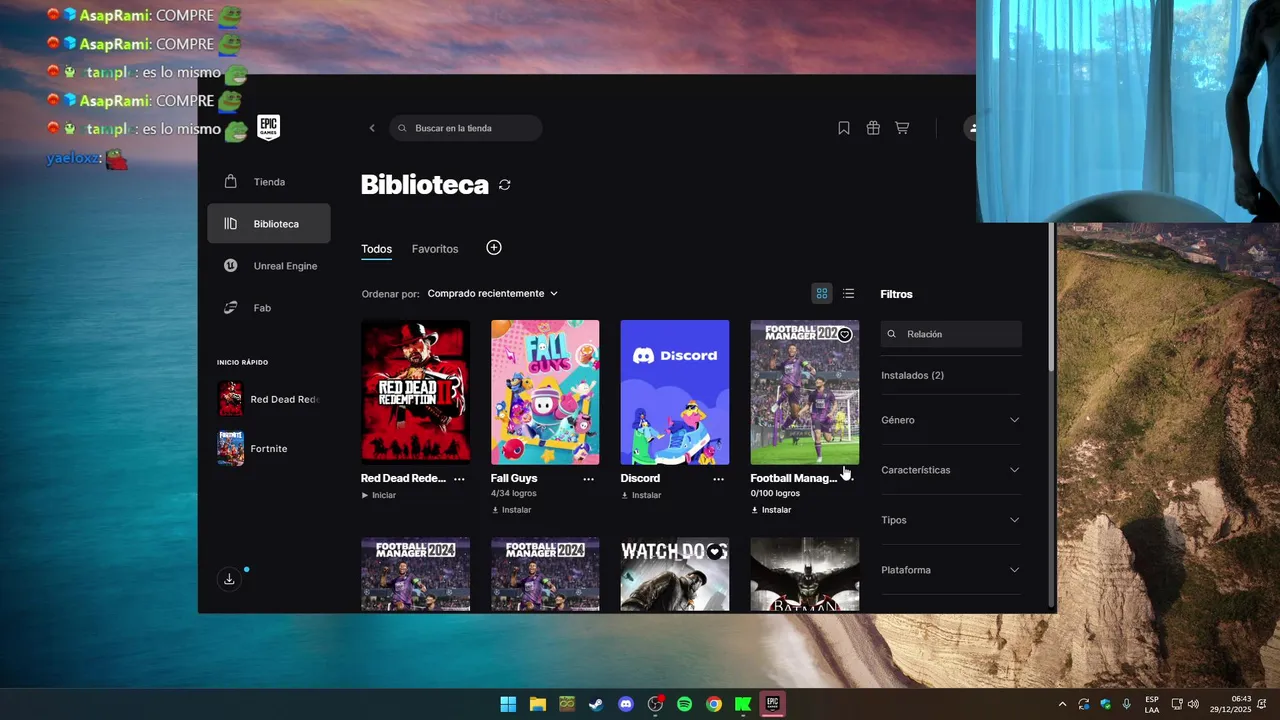Install Football Manager with Instalar
Screen dimensions: 1280x720
771,510
